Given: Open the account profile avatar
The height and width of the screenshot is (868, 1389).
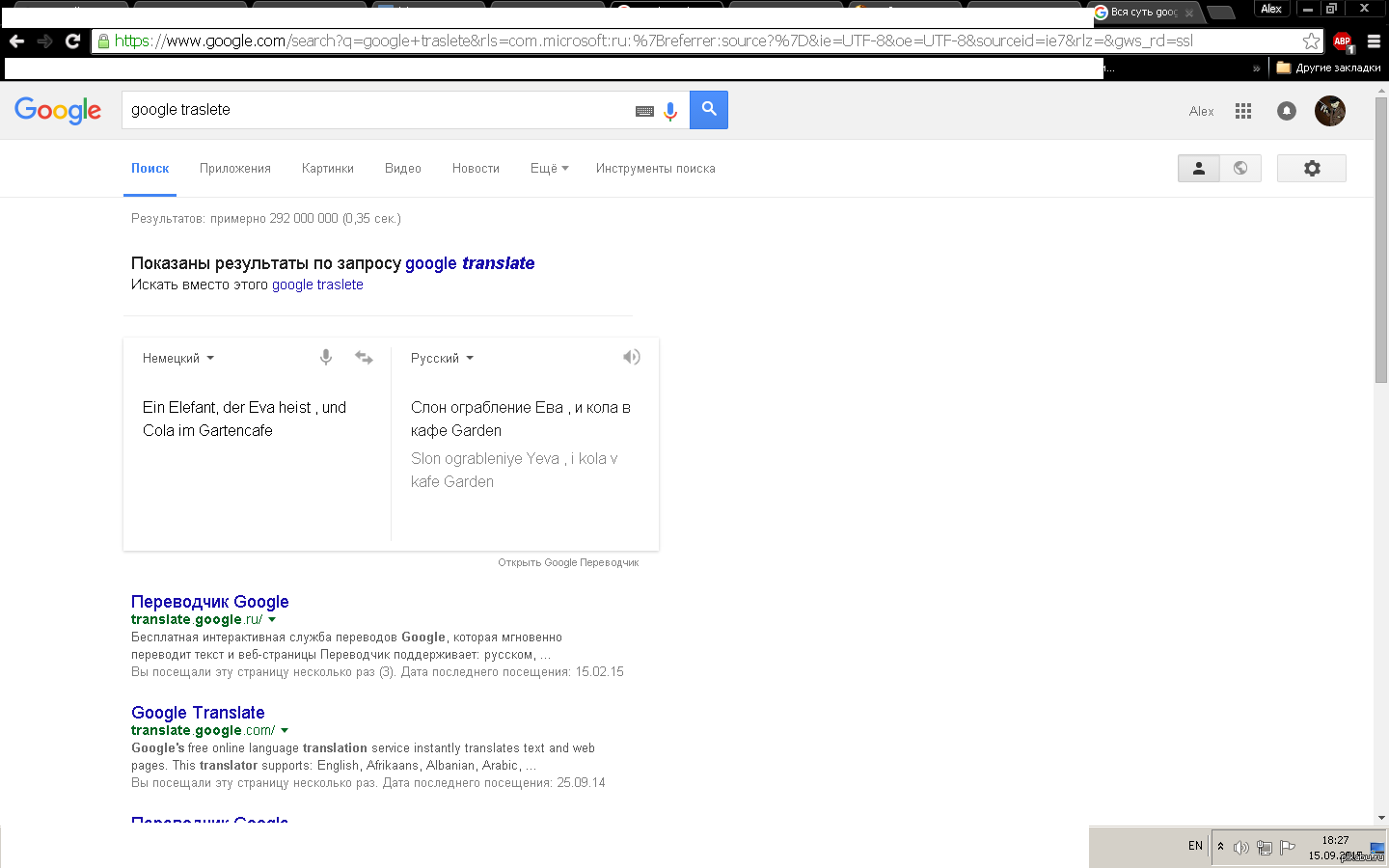Looking at the screenshot, I should [1330, 111].
